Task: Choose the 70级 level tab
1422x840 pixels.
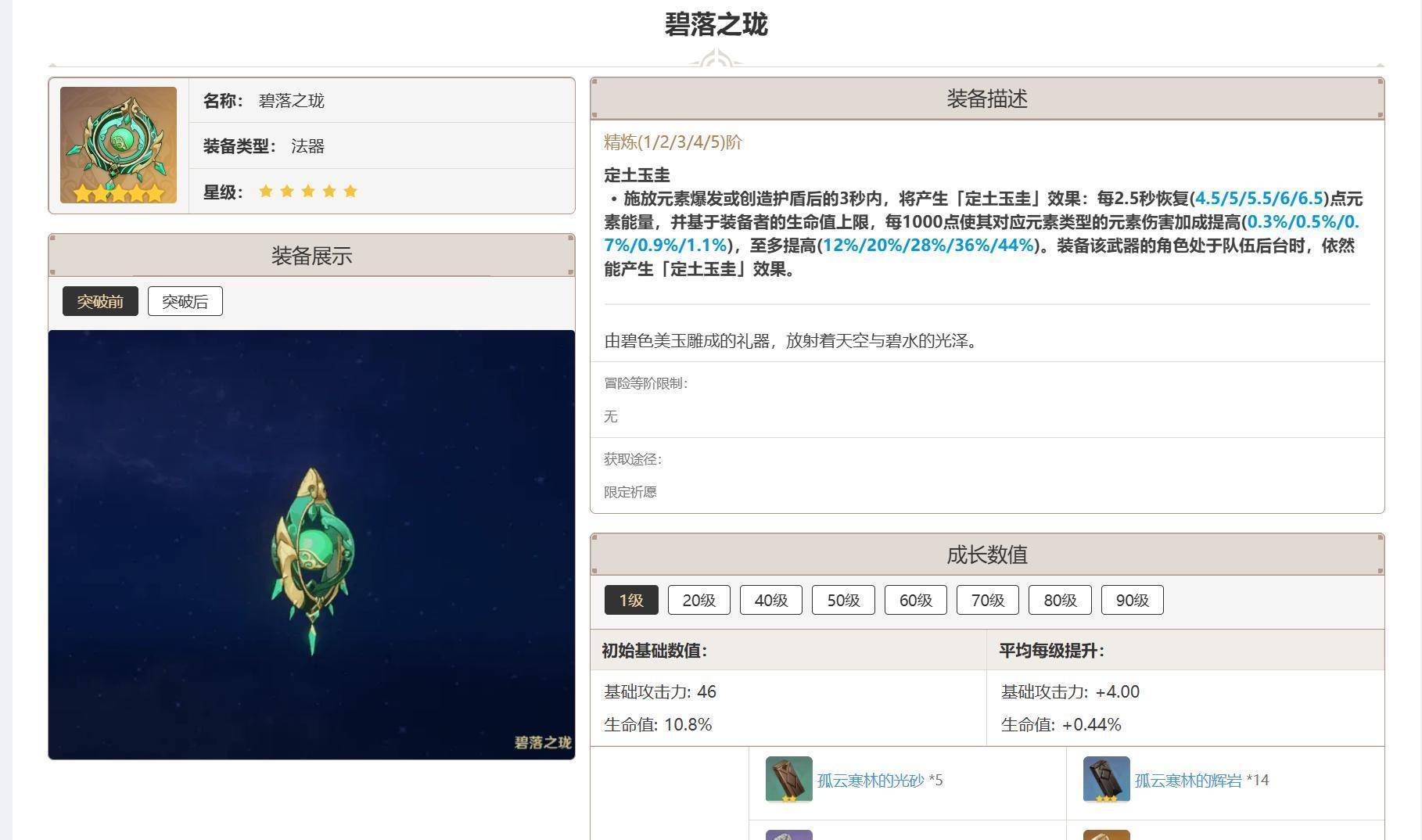Action: click(987, 600)
